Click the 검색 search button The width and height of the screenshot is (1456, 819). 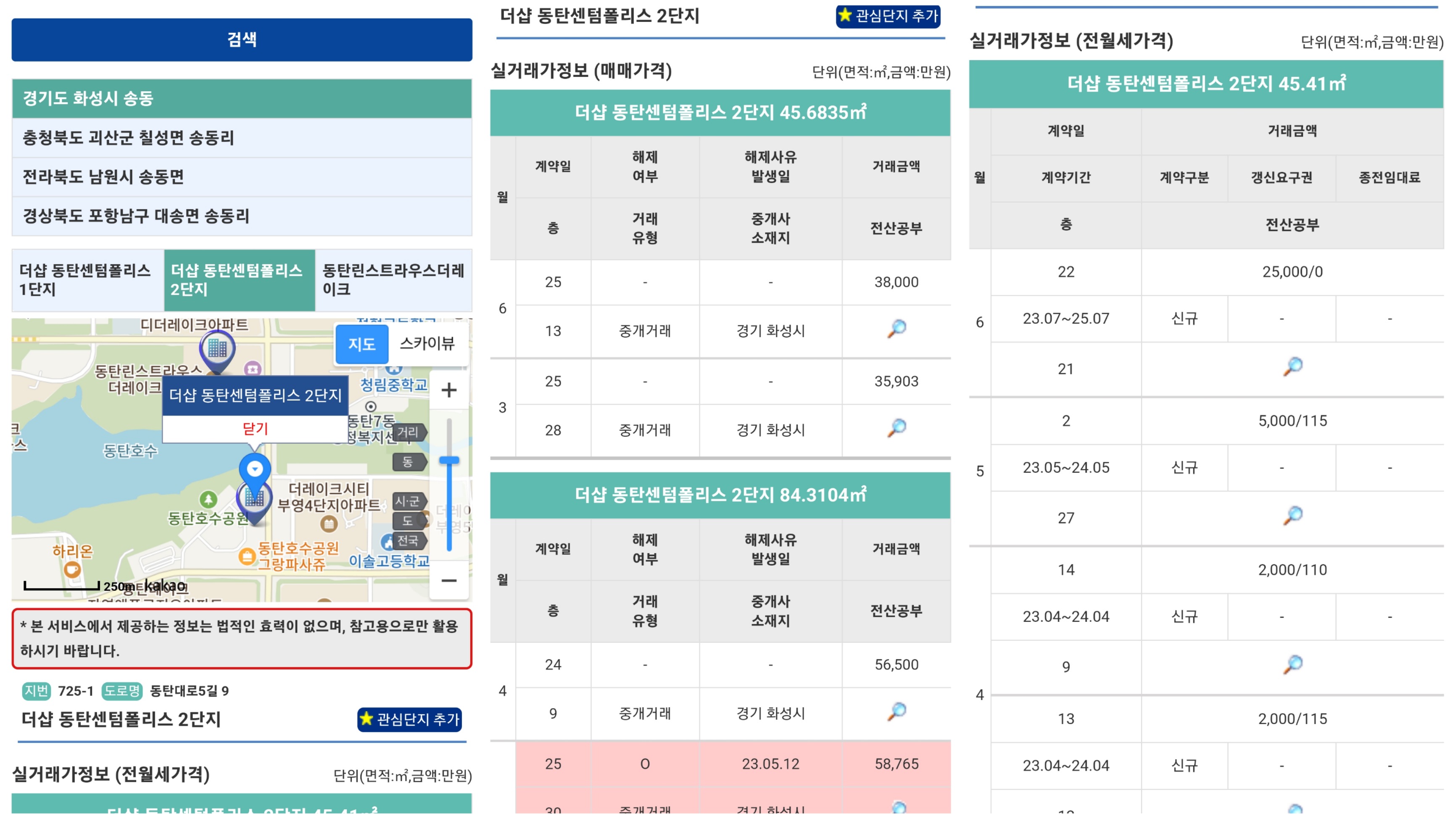pos(242,40)
